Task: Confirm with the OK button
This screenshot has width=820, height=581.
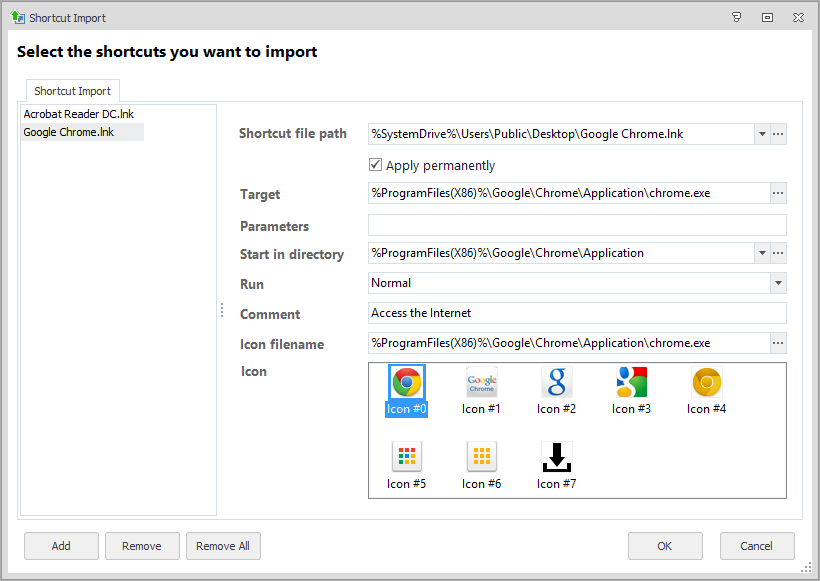Action: point(665,546)
